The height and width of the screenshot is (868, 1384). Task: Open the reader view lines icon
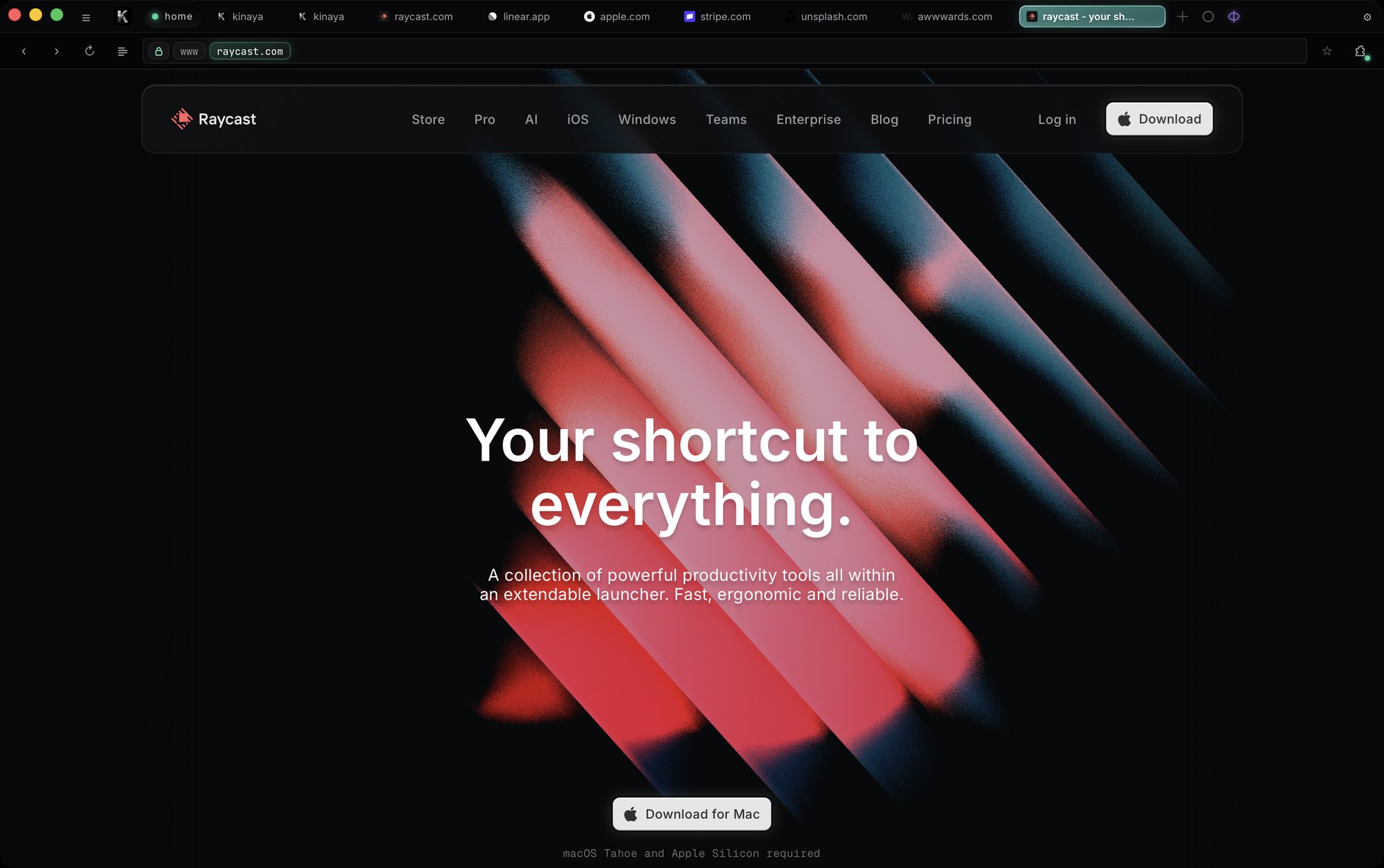coord(122,51)
